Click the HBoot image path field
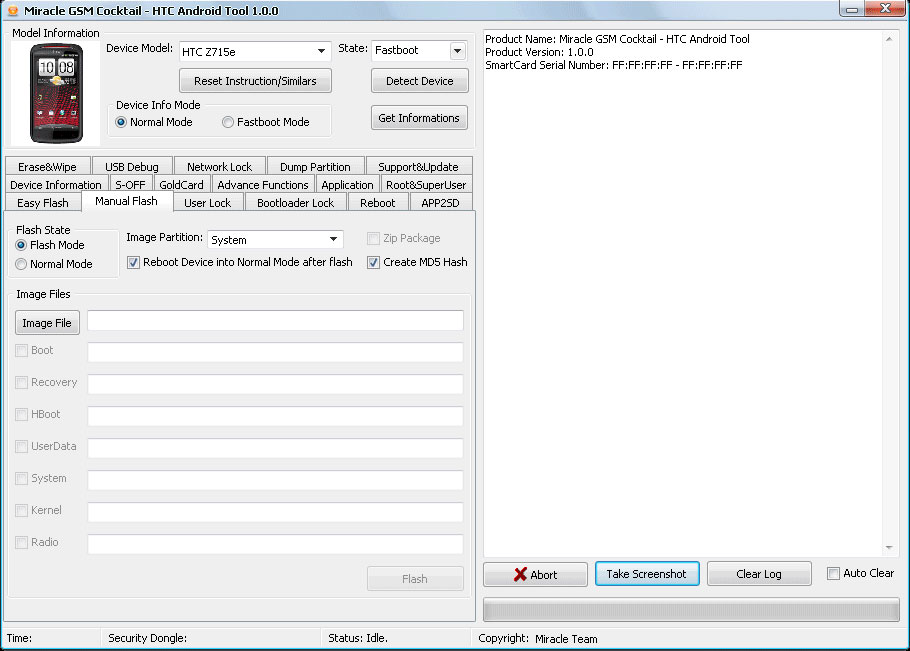910x651 pixels. (x=276, y=416)
